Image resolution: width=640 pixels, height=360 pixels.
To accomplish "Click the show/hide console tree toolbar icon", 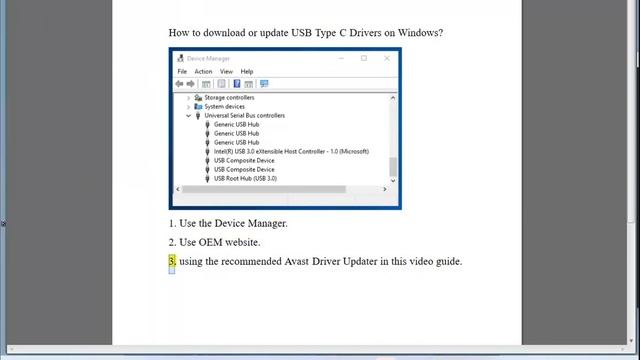I will pos(206,84).
